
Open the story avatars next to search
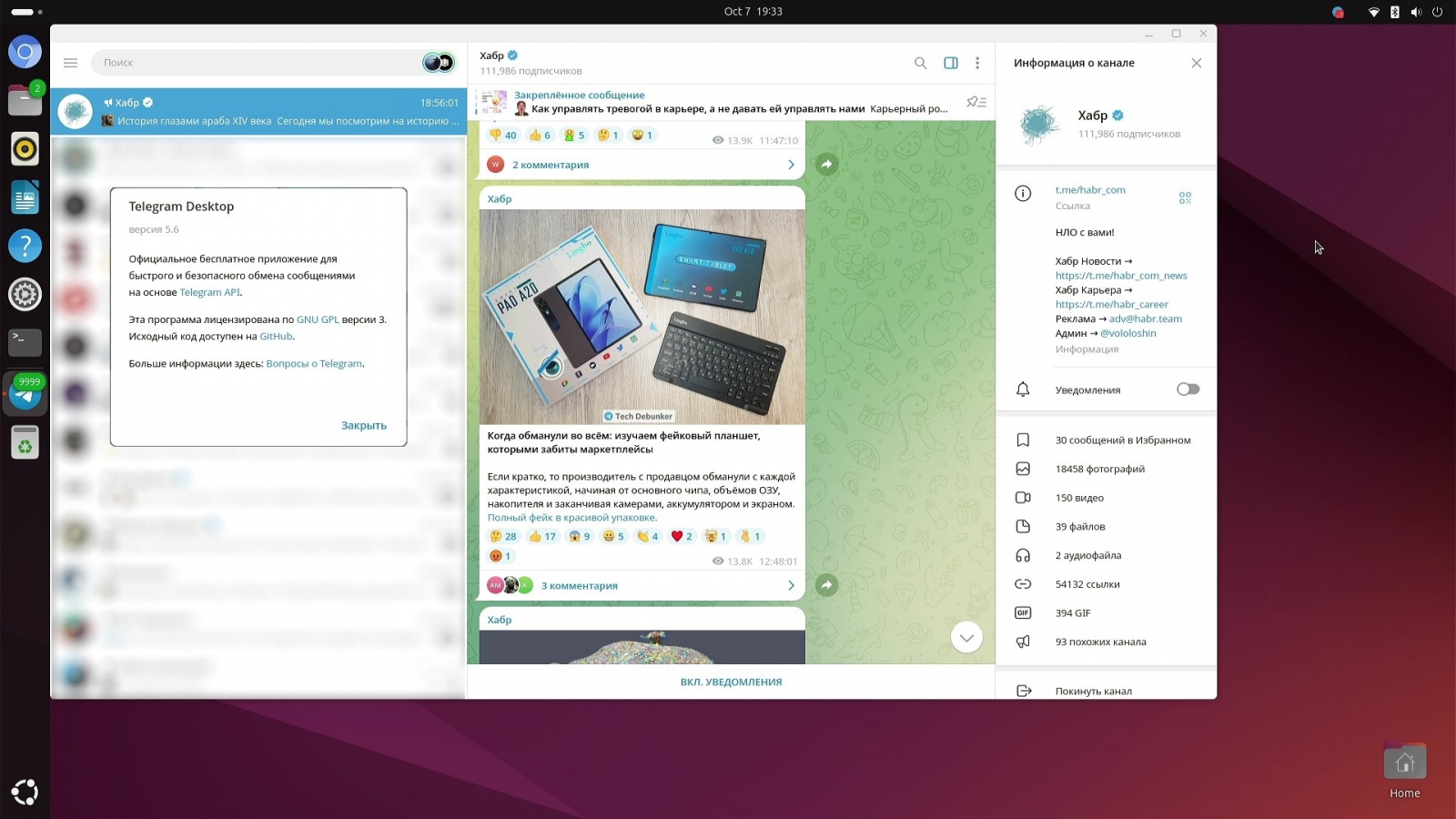[x=439, y=63]
